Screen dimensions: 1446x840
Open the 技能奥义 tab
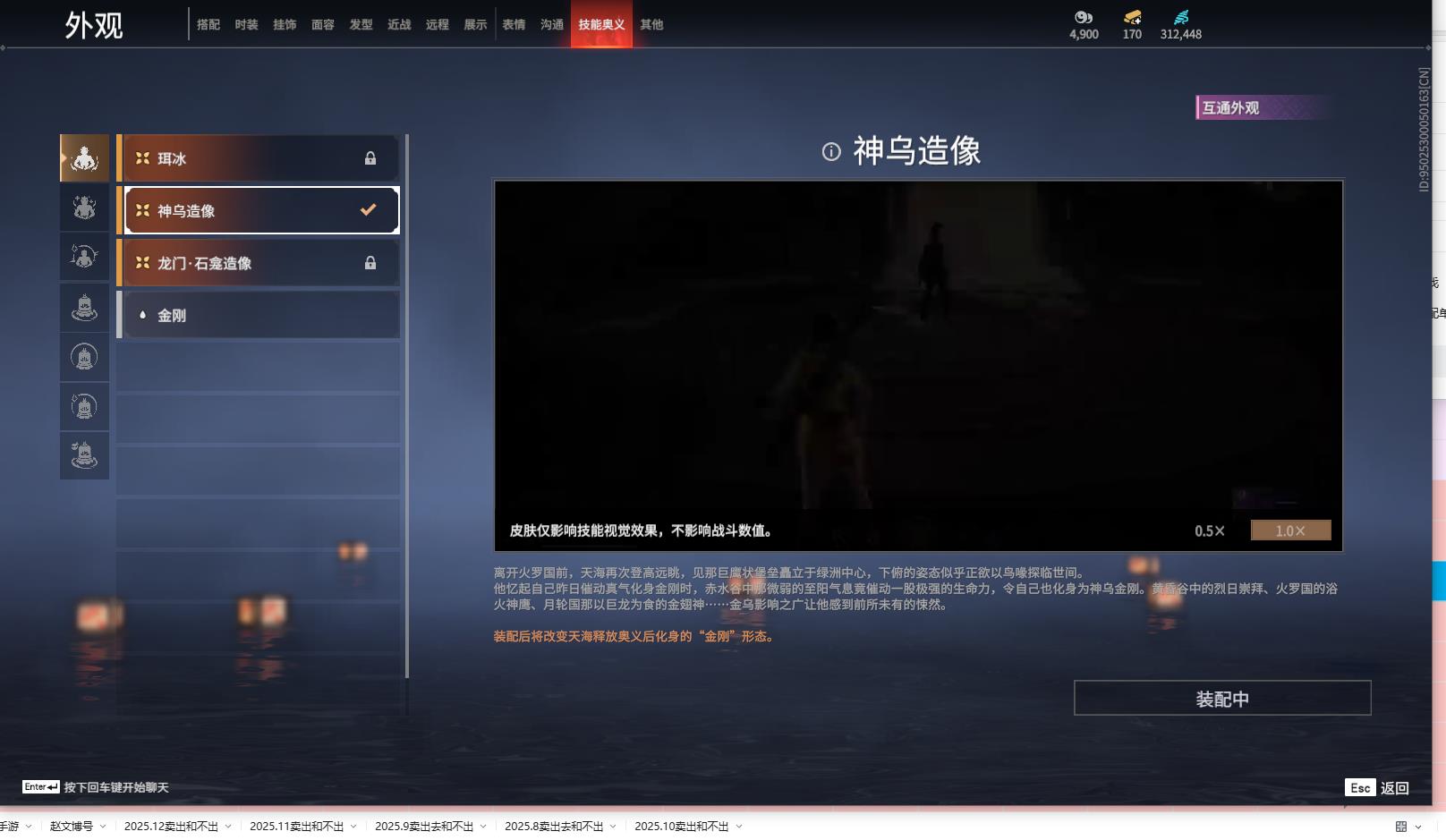click(601, 24)
